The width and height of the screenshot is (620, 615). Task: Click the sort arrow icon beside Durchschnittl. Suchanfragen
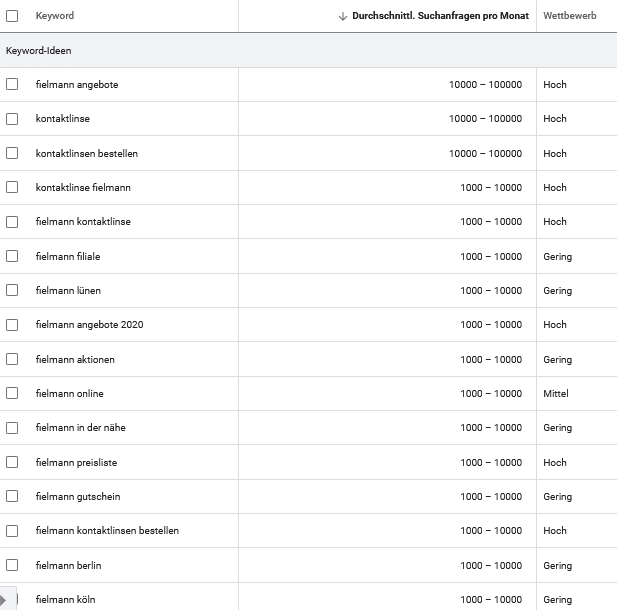[343, 16]
